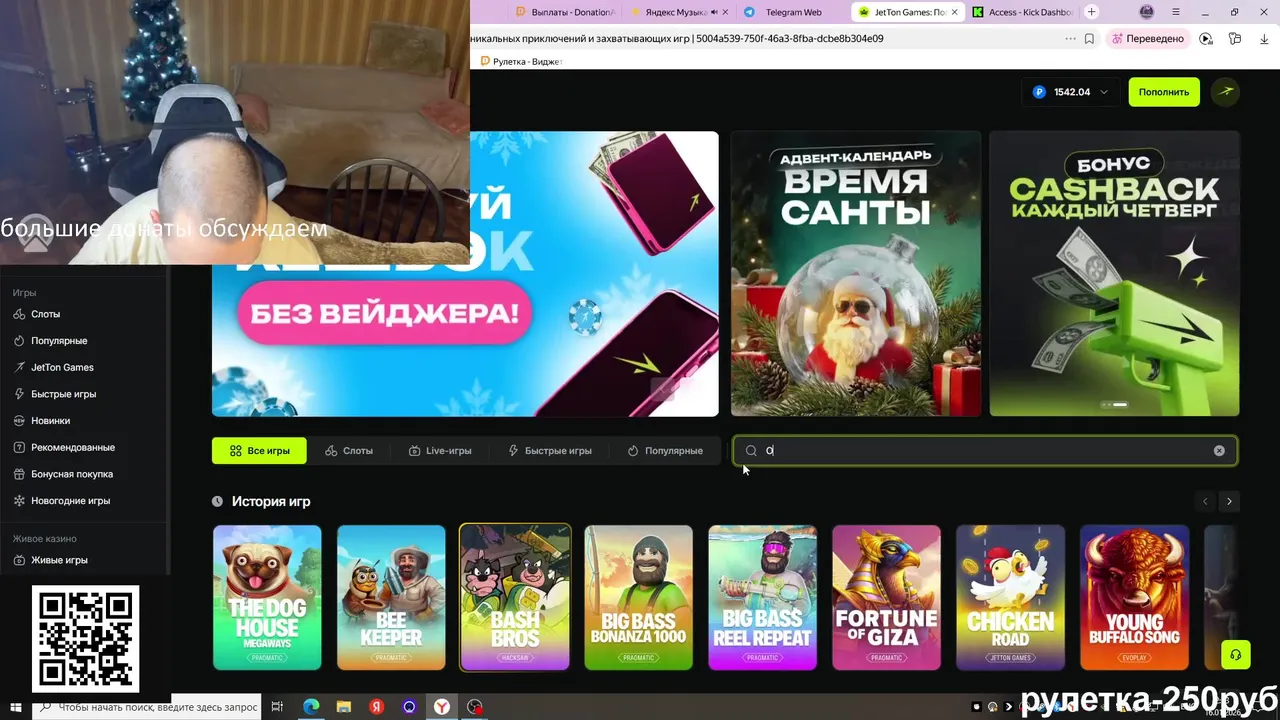Show next games in История игр
1280x720 pixels.
1229,501
